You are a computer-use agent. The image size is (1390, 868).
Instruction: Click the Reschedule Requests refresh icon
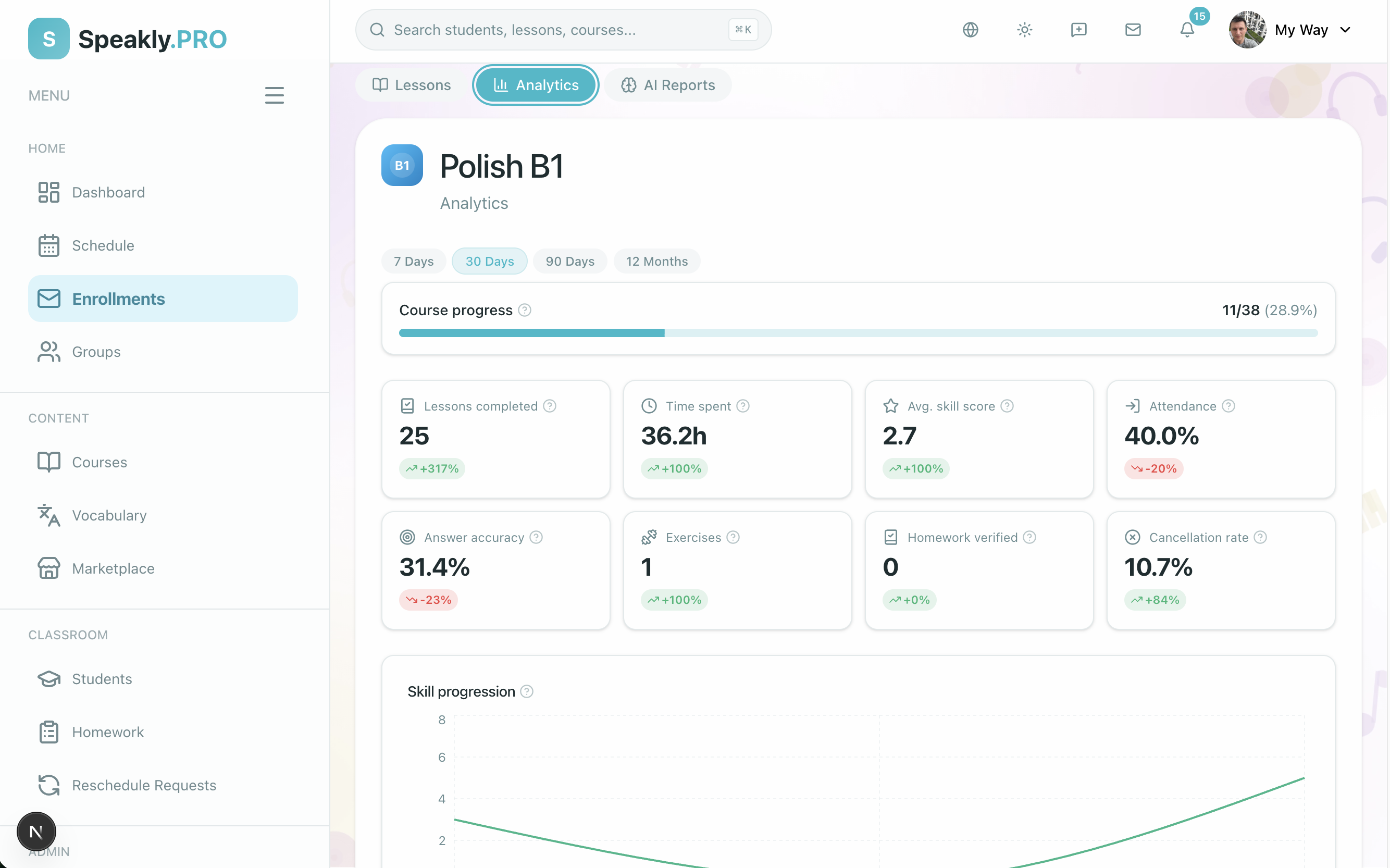tap(49, 785)
